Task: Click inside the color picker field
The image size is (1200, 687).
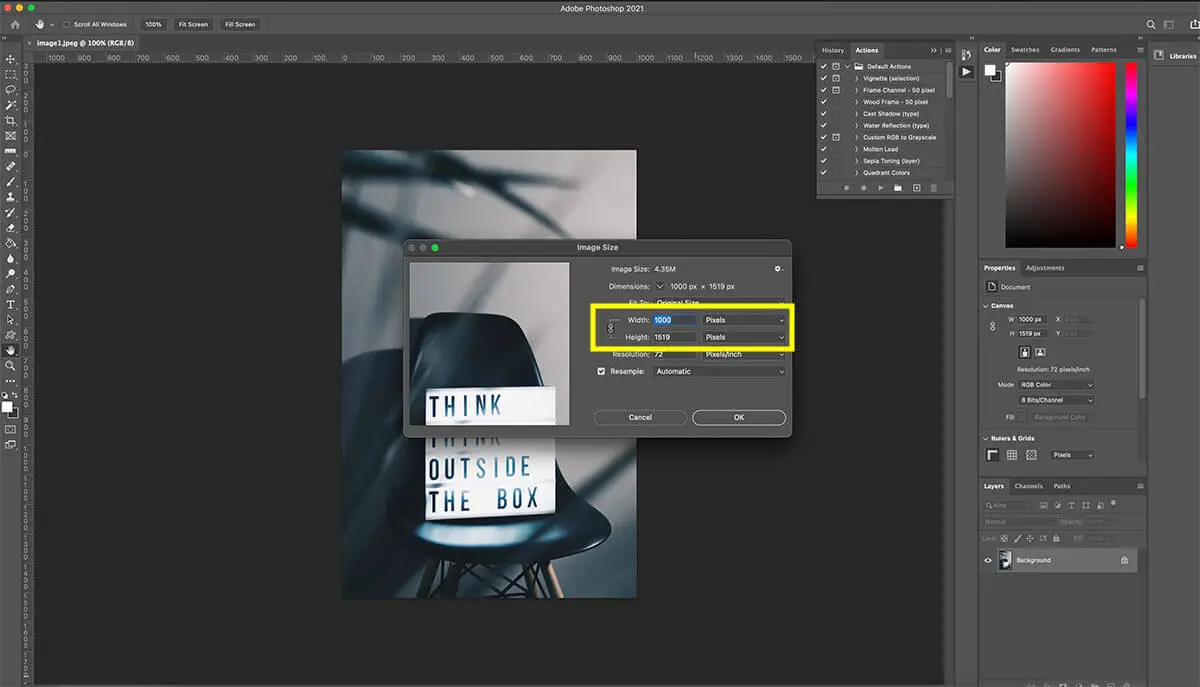Action: [1060, 155]
